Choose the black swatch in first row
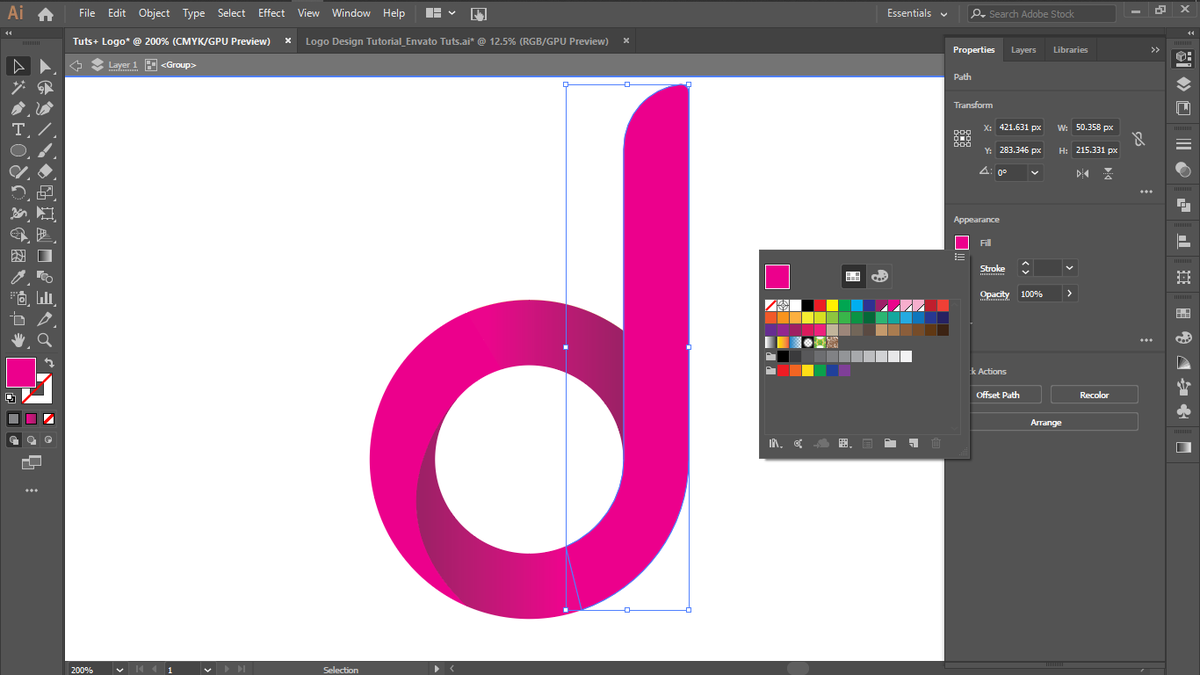The height and width of the screenshot is (675, 1200). tap(808, 305)
